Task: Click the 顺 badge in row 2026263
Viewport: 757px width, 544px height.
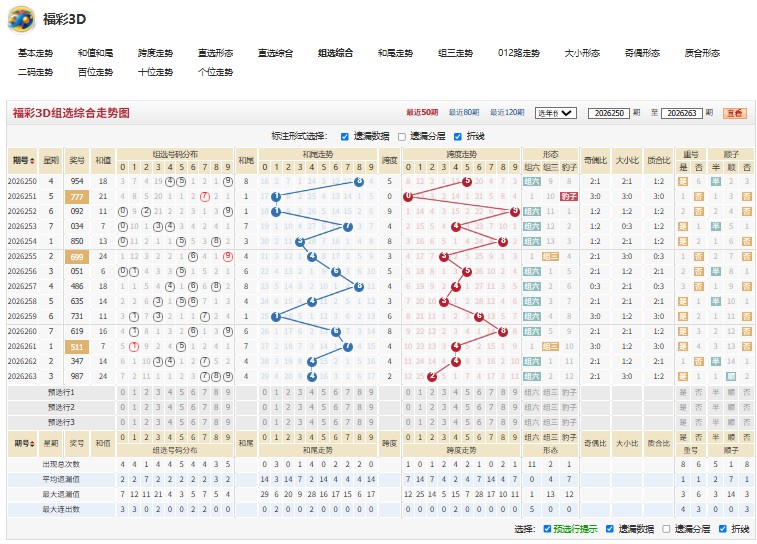Action: pos(731,376)
